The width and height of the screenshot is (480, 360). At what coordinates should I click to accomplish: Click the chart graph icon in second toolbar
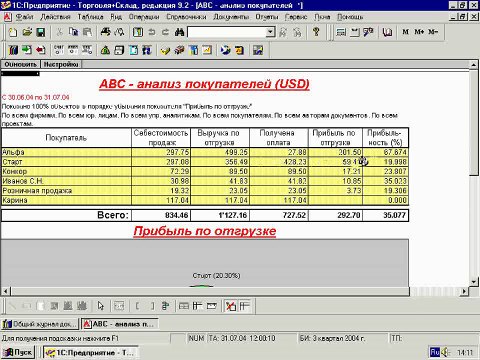207,50
